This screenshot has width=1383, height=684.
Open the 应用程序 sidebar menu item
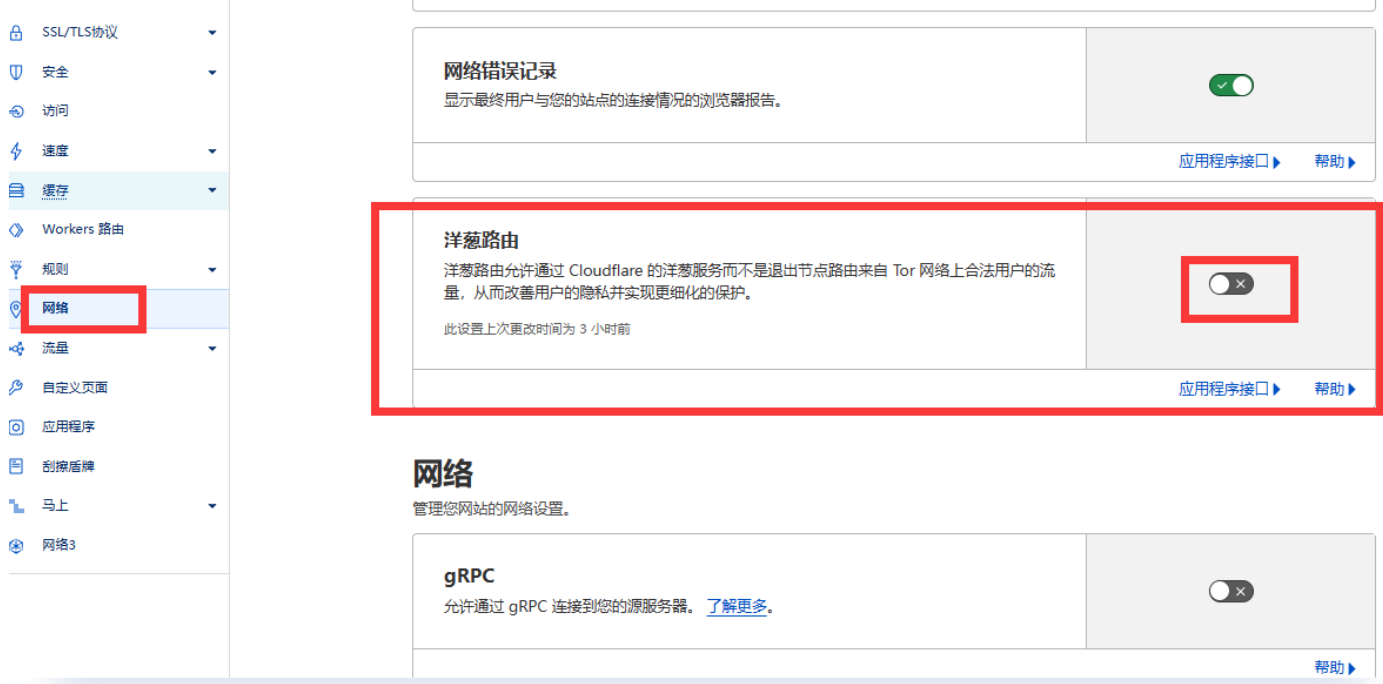tap(68, 427)
